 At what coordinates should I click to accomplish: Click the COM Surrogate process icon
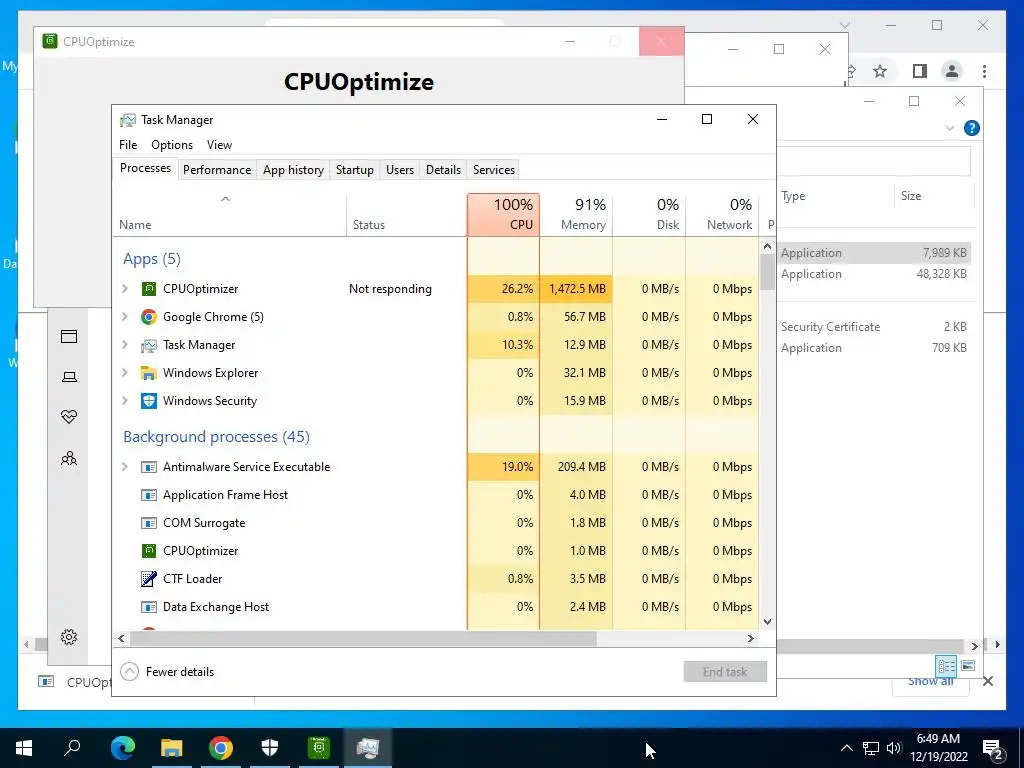click(149, 523)
